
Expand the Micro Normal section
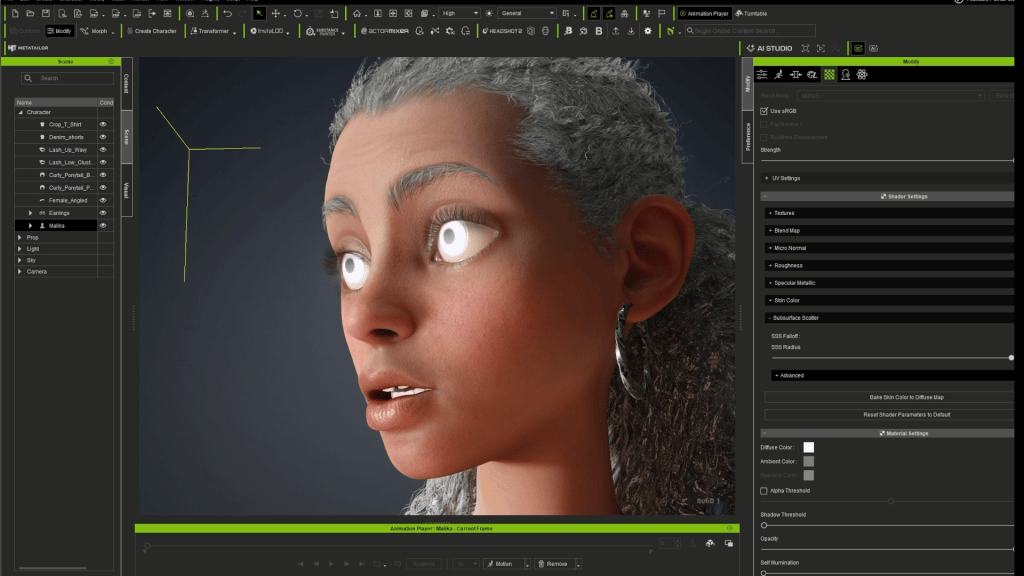point(889,248)
